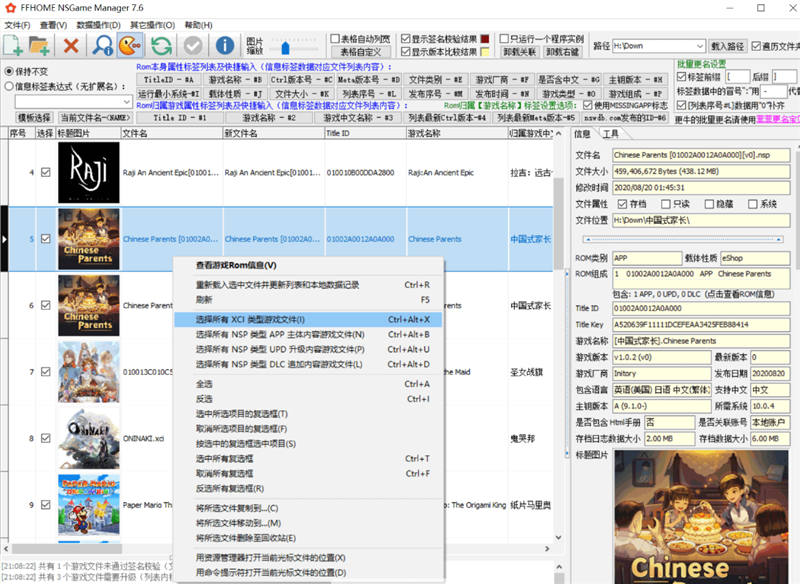The width and height of the screenshot is (800, 584).
Task: Click dark red signature result swatch
Action: (485, 39)
